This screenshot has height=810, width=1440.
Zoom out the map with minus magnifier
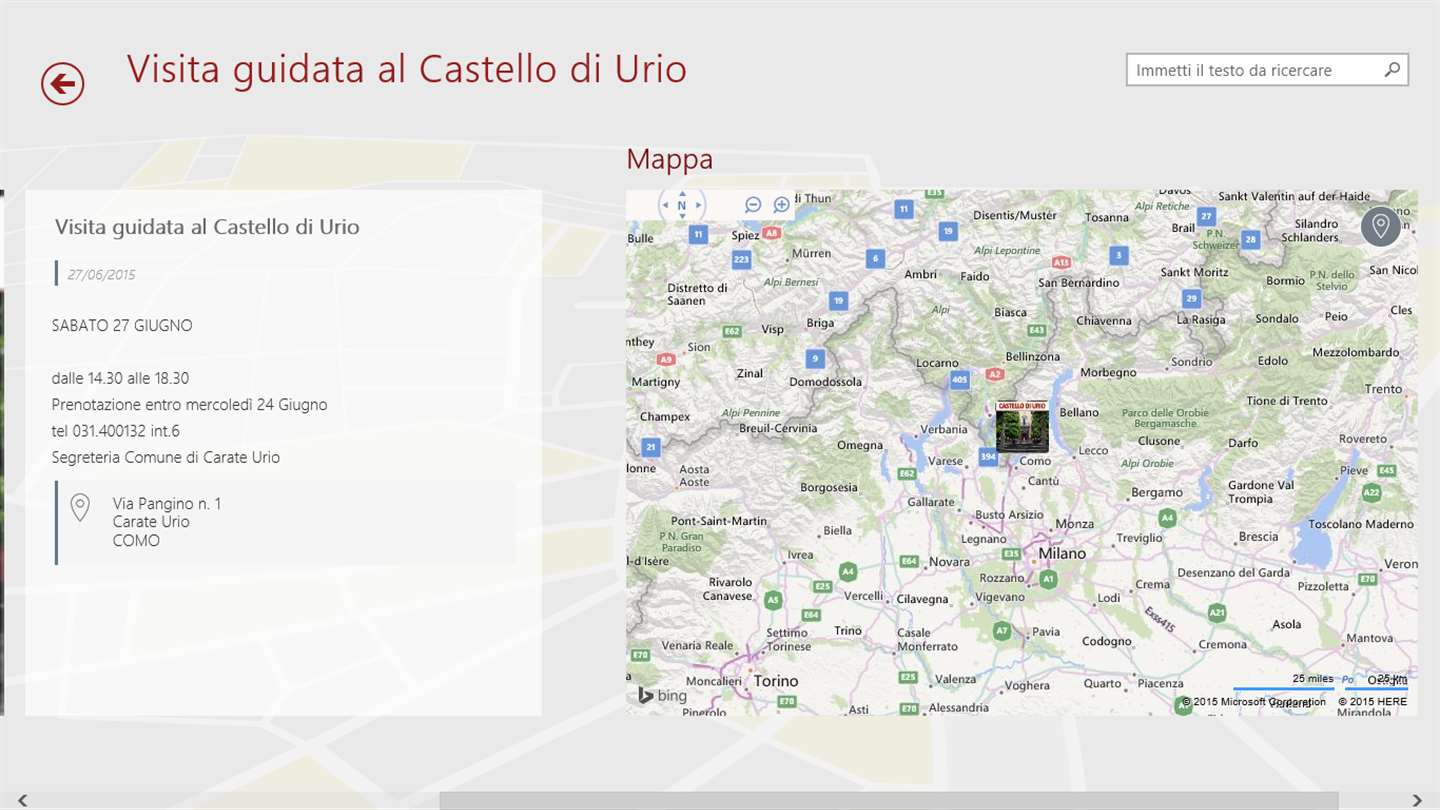(x=753, y=205)
